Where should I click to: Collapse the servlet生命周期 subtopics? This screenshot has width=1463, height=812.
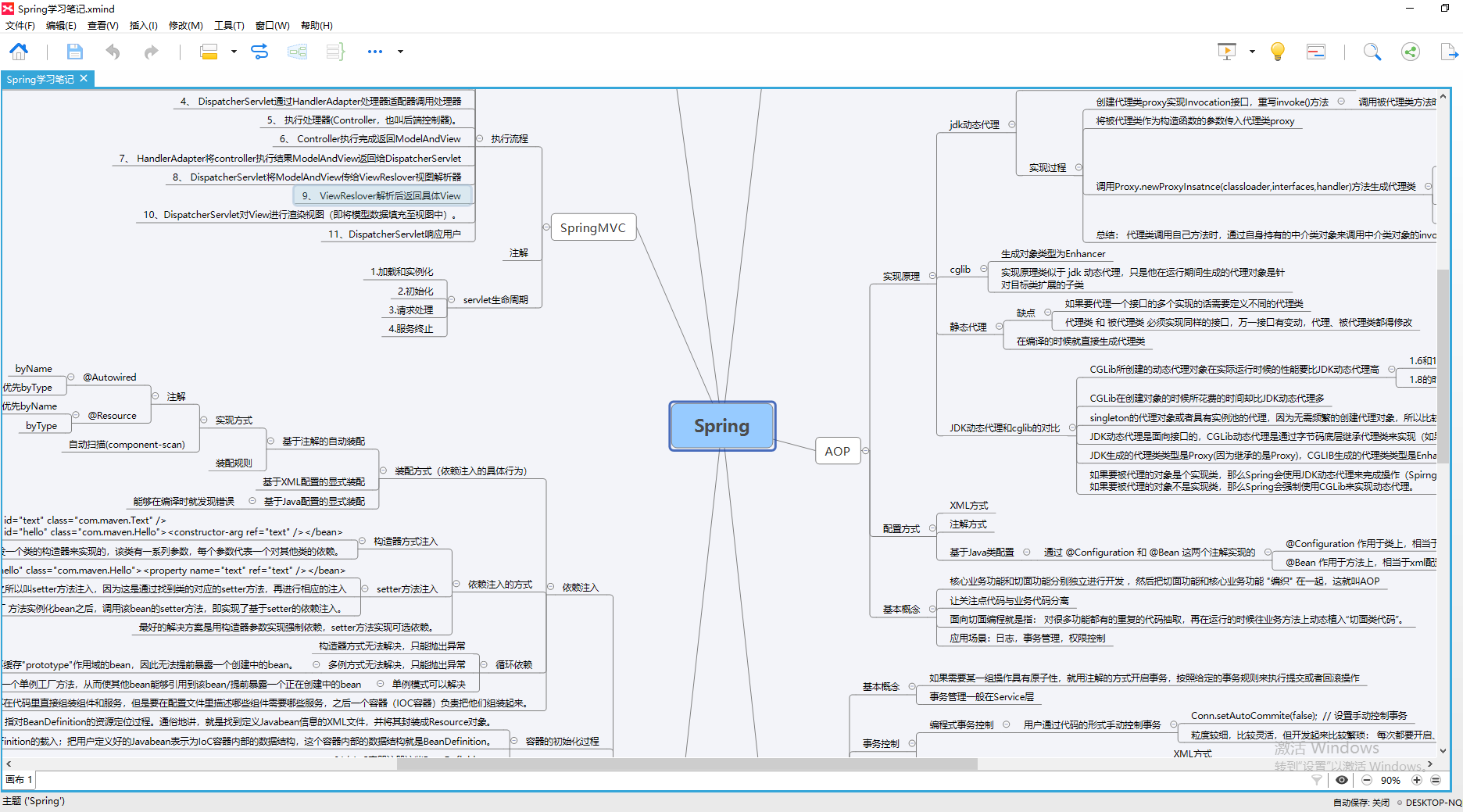[452, 299]
